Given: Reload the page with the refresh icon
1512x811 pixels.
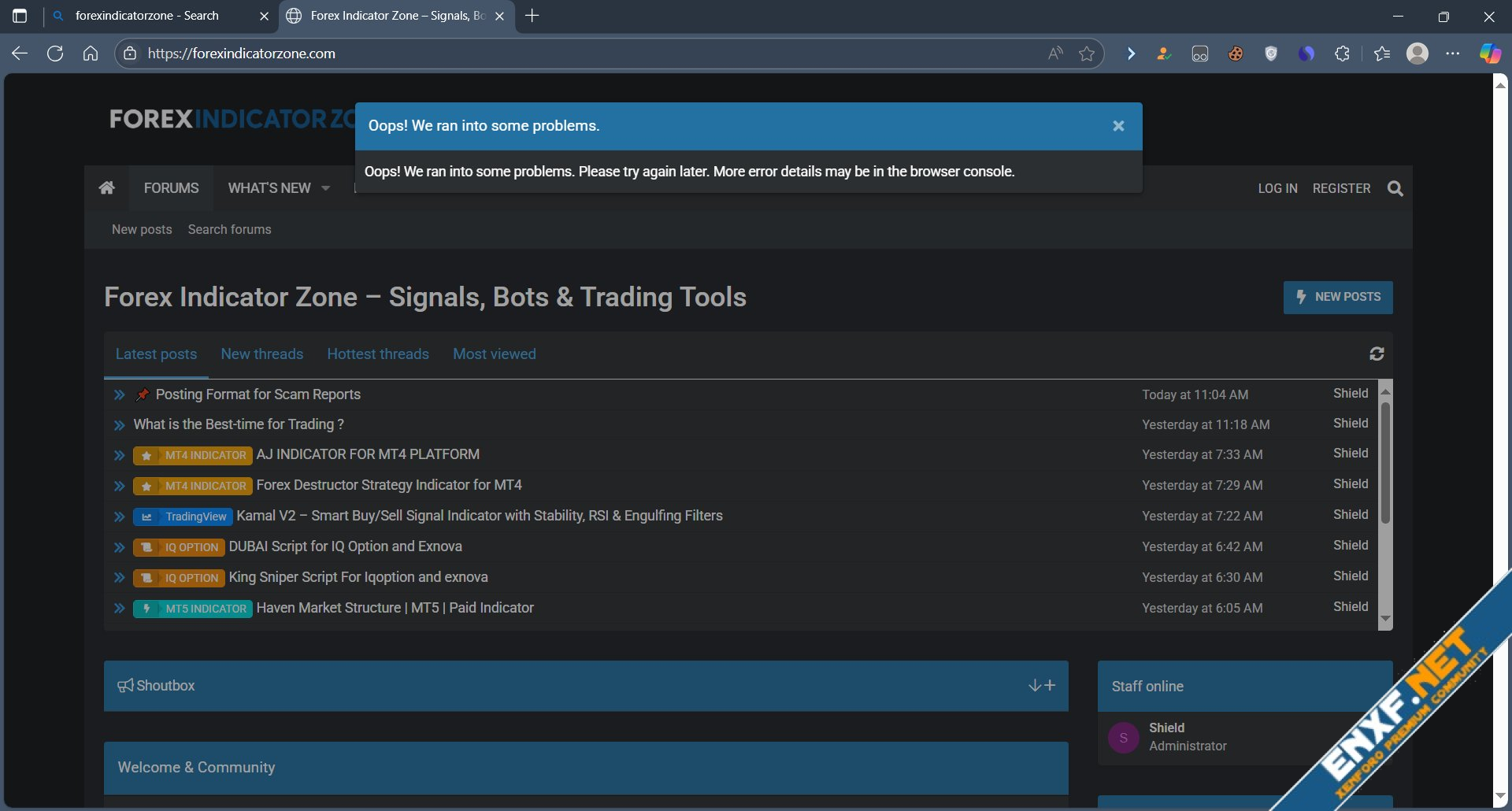Looking at the screenshot, I should click(55, 54).
